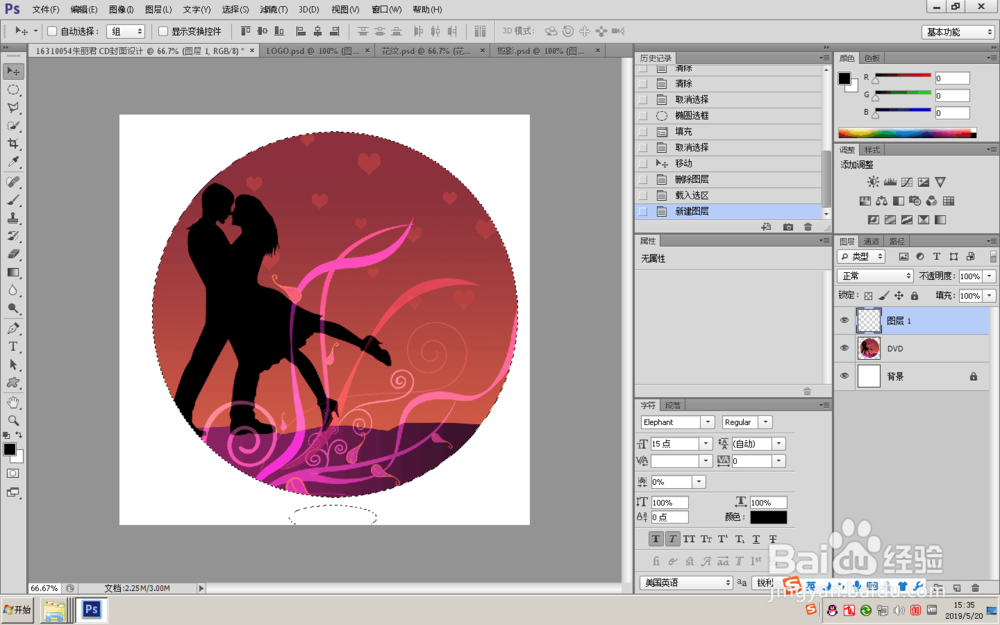The image size is (1000, 625).
Task: Select the Horizontal Type tool
Action: (13, 346)
